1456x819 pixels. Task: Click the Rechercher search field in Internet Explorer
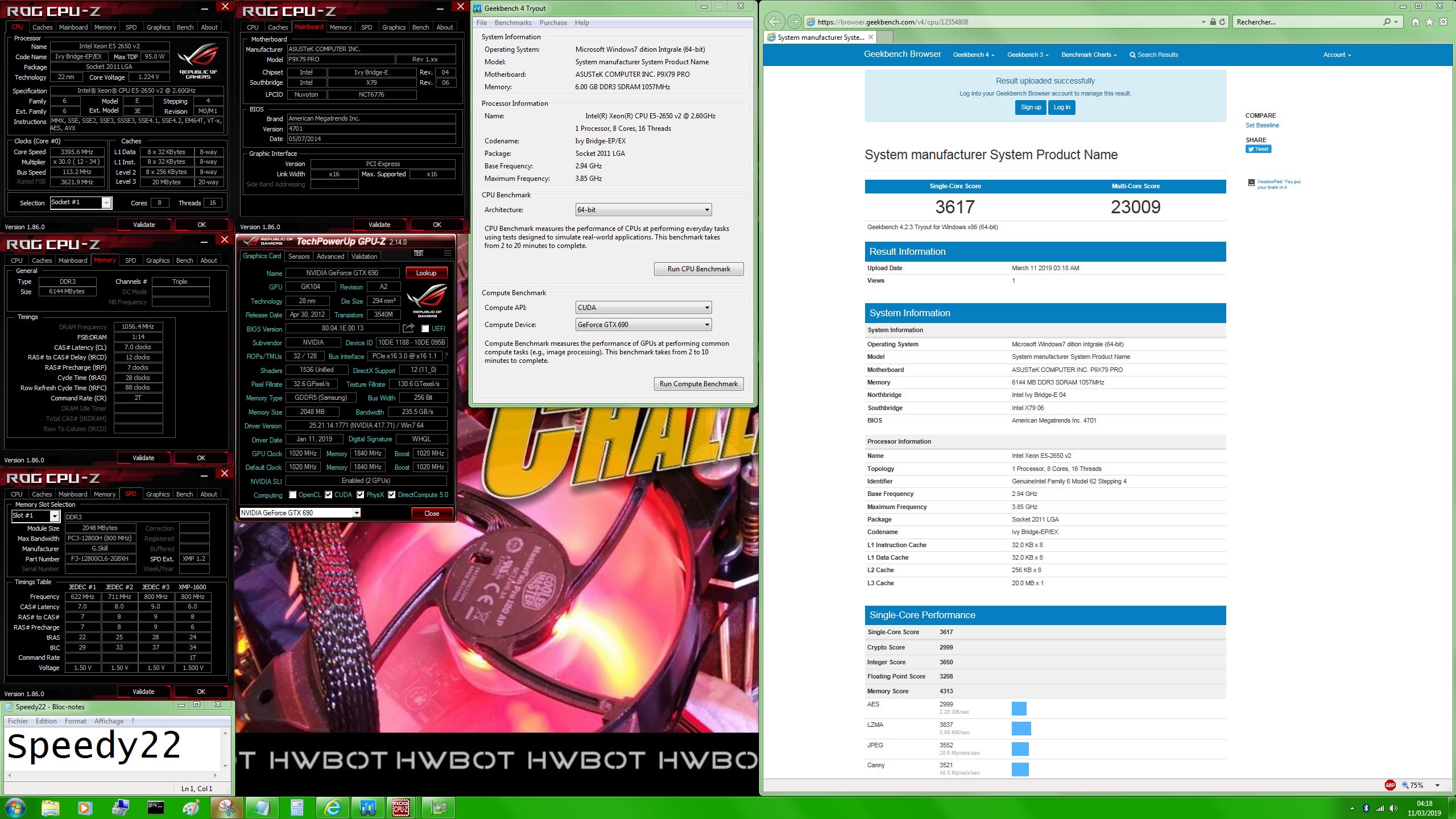[x=1307, y=22]
